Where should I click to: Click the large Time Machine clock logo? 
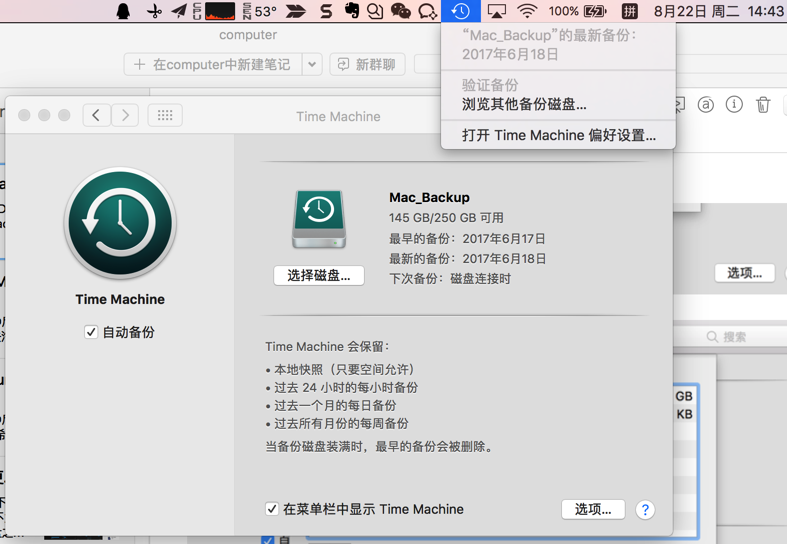pos(120,223)
